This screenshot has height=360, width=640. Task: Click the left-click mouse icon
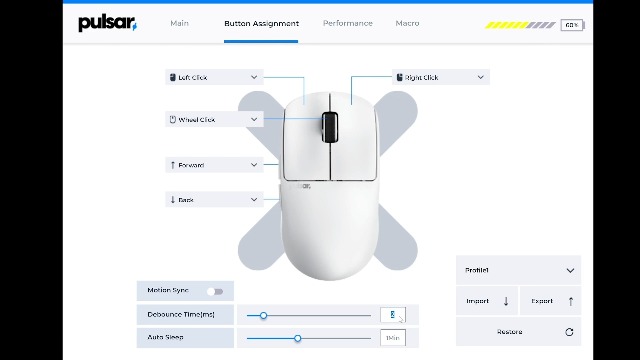pos(173,77)
